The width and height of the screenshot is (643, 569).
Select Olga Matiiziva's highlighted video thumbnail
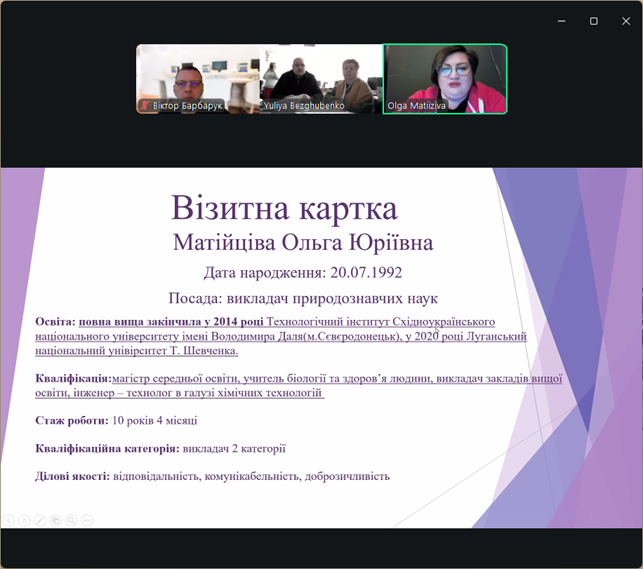(445, 79)
